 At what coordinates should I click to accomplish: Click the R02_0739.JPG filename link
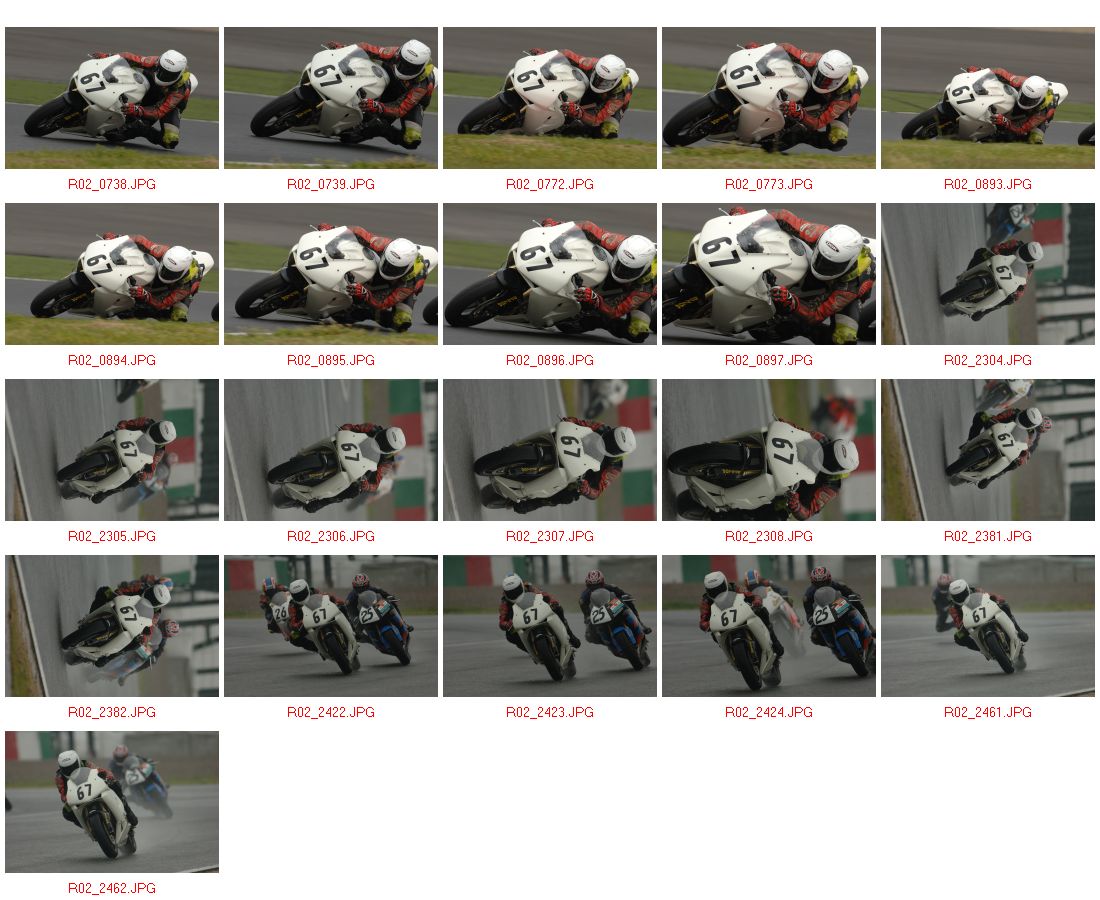[330, 184]
